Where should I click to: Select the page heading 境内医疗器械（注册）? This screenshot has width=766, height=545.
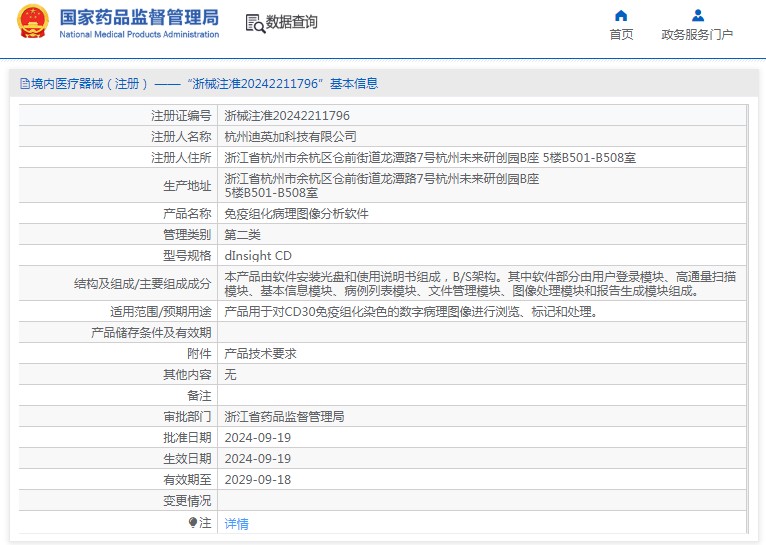(90, 84)
